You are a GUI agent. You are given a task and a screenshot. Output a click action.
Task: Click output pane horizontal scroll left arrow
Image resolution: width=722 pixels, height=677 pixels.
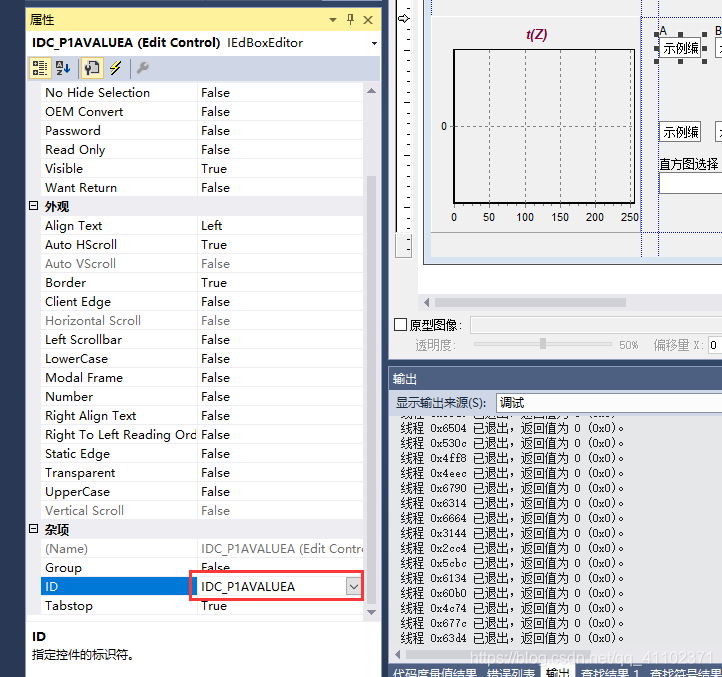[398, 654]
